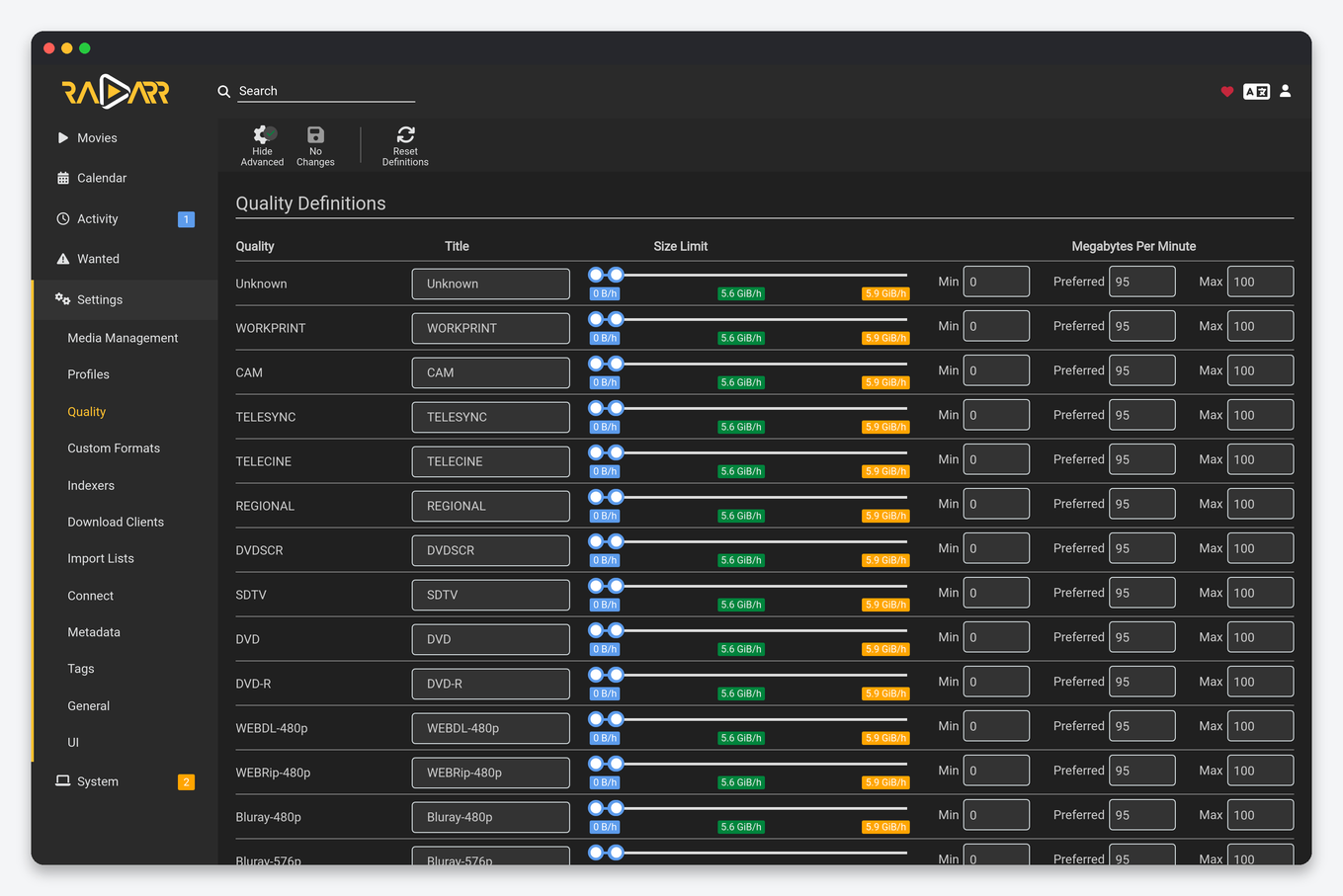The height and width of the screenshot is (896, 1343).
Task: Click Unknown row's right slider handle
Action: pyautogui.click(x=616, y=275)
